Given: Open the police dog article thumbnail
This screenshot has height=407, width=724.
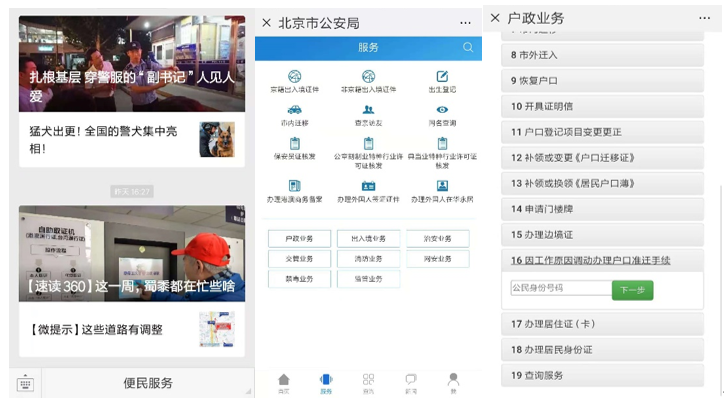Looking at the screenshot, I should 216,139.
